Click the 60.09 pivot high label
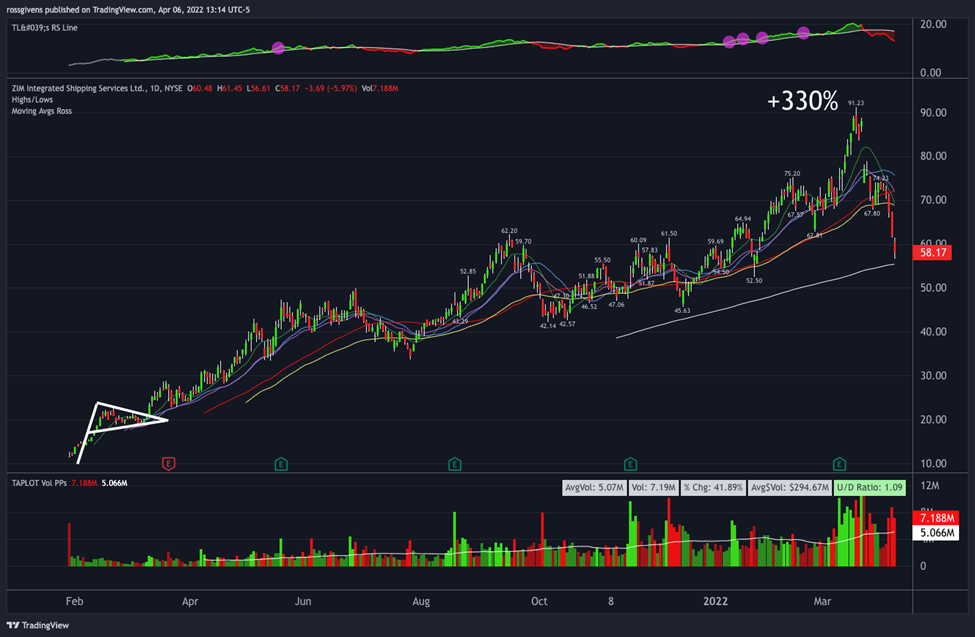This screenshot has width=975, height=637. click(x=639, y=239)
